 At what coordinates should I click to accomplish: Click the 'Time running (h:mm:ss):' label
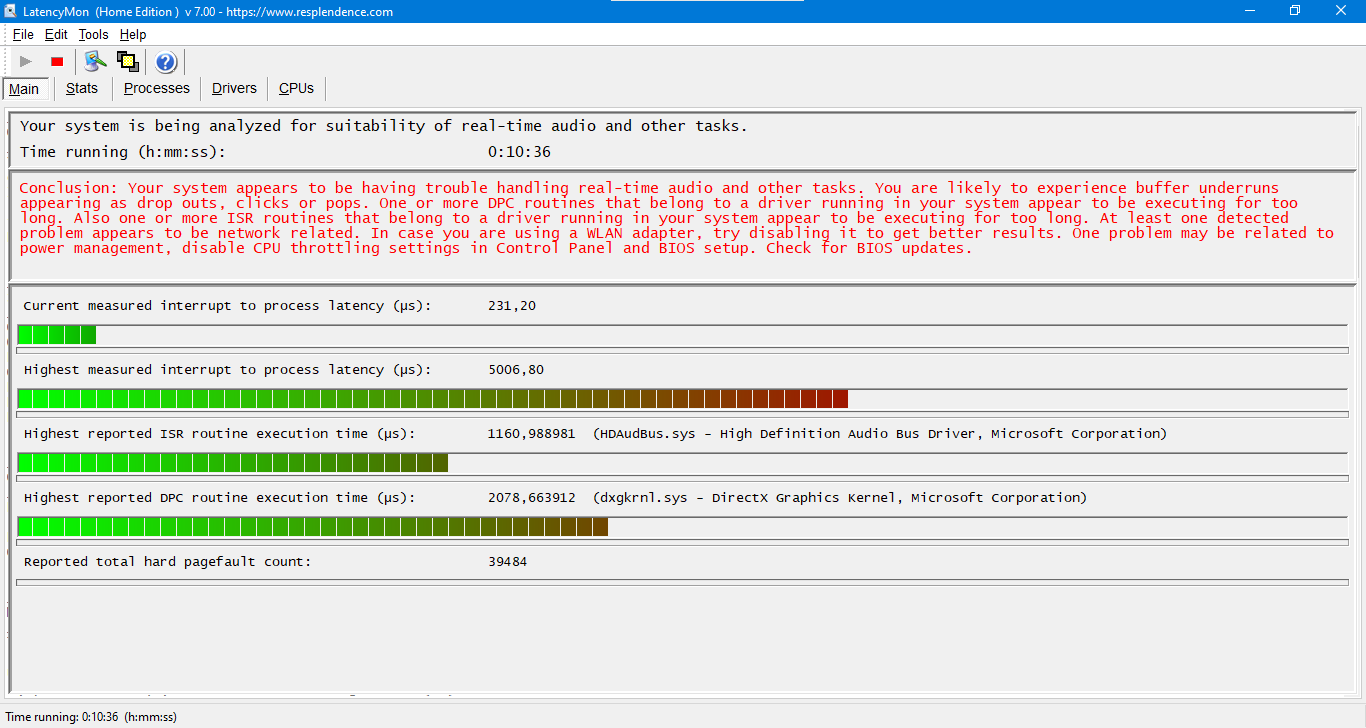123,152
